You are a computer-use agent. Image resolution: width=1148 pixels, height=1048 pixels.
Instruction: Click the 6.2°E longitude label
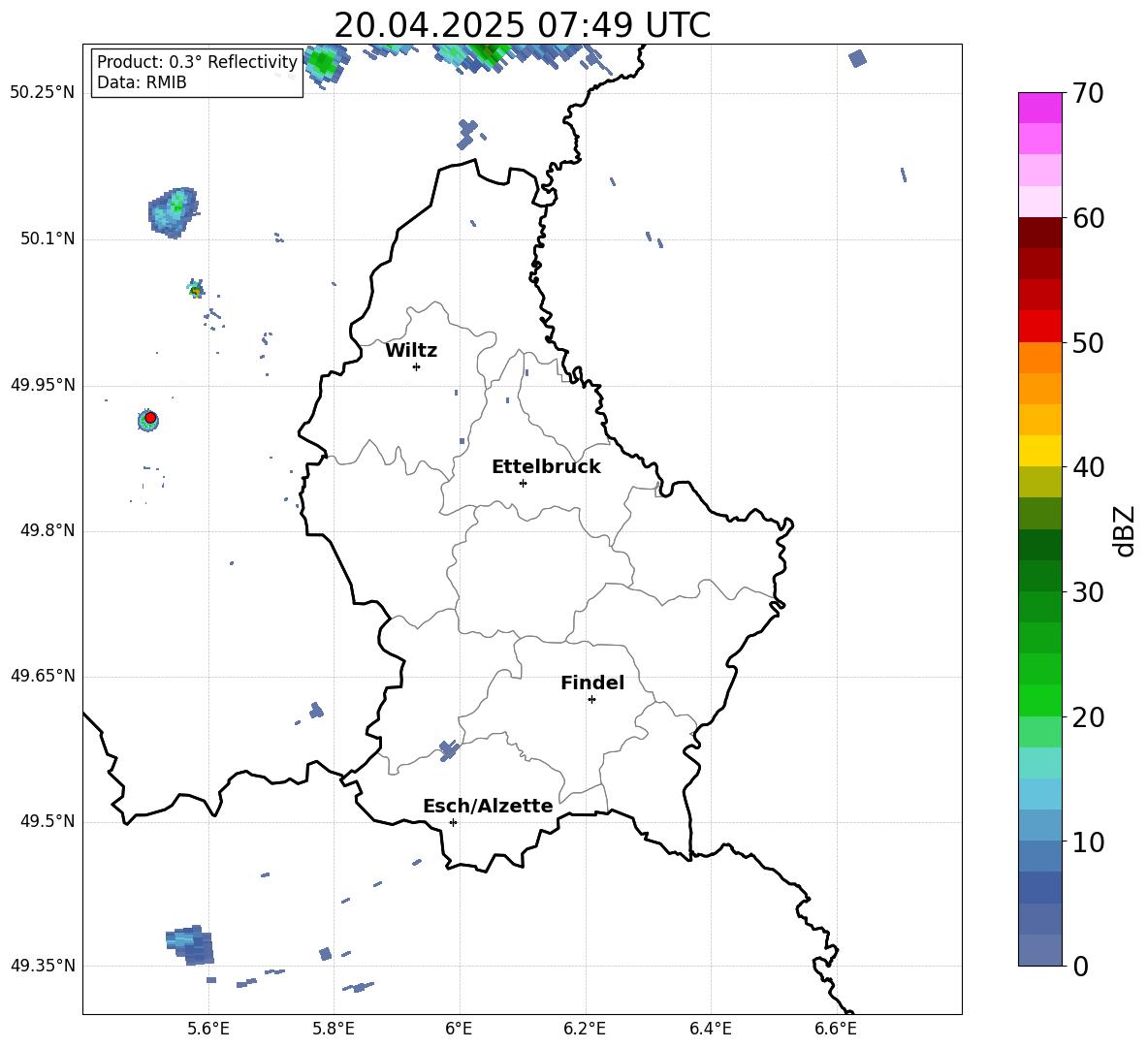coord(585,1029)
